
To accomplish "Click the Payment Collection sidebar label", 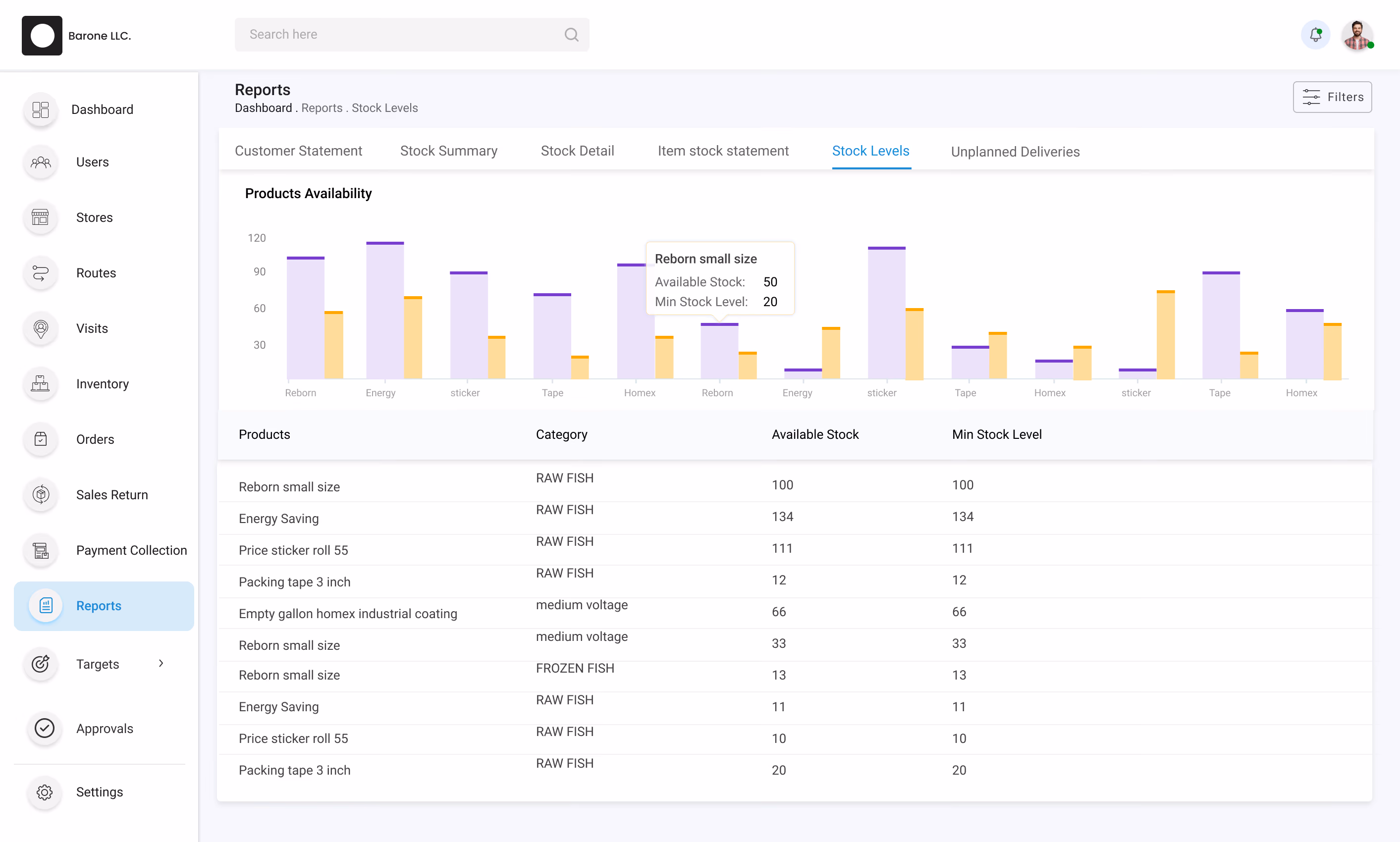I will tap(132, 550).
